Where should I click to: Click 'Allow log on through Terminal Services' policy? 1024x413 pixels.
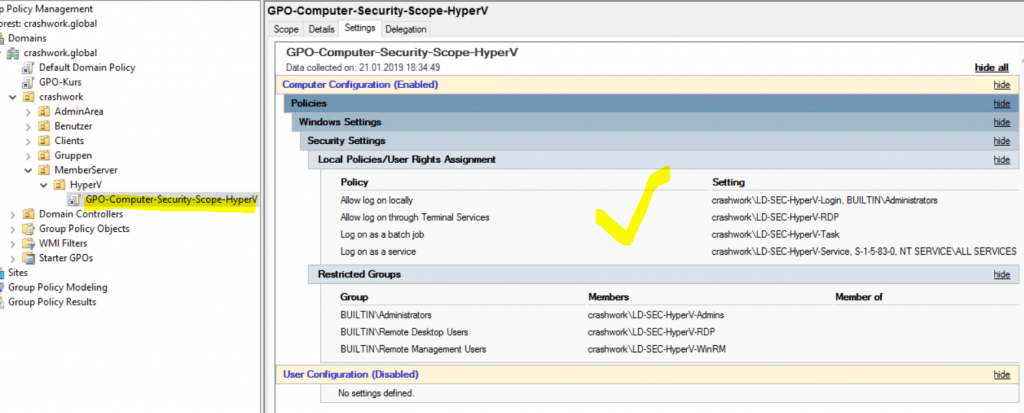(415, 217)
